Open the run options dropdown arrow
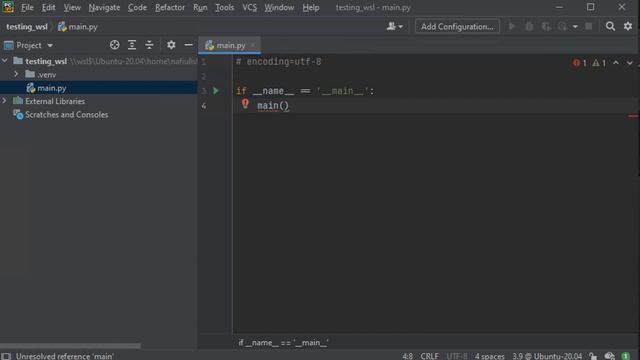Viewport: 640px width, 360px height. click(575, 27)
